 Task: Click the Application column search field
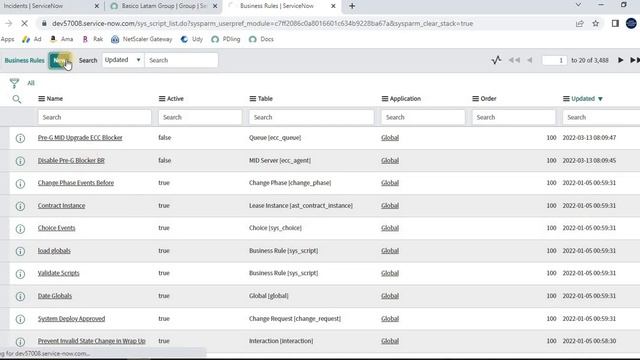tap(423, 117)
